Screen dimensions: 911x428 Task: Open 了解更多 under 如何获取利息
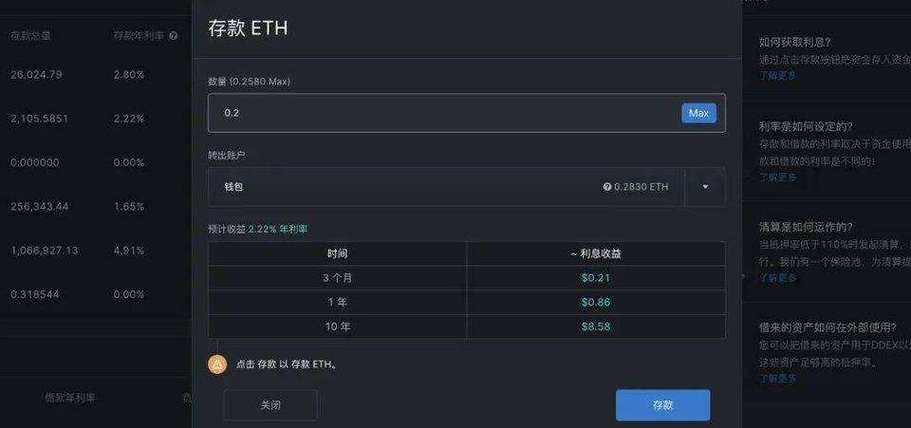point(777,75)
